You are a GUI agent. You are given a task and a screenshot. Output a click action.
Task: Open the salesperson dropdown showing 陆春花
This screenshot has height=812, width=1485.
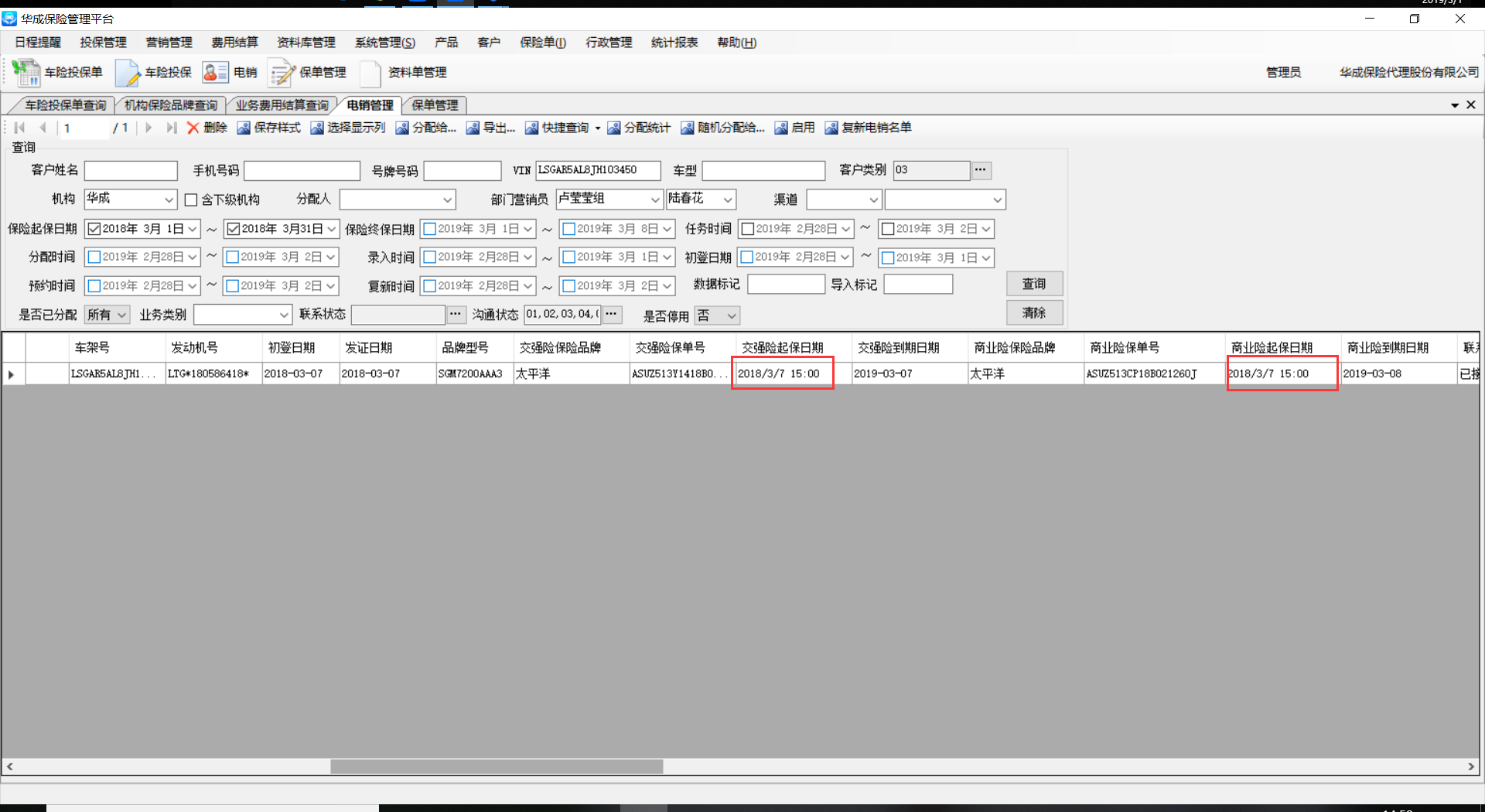point(727,200)
